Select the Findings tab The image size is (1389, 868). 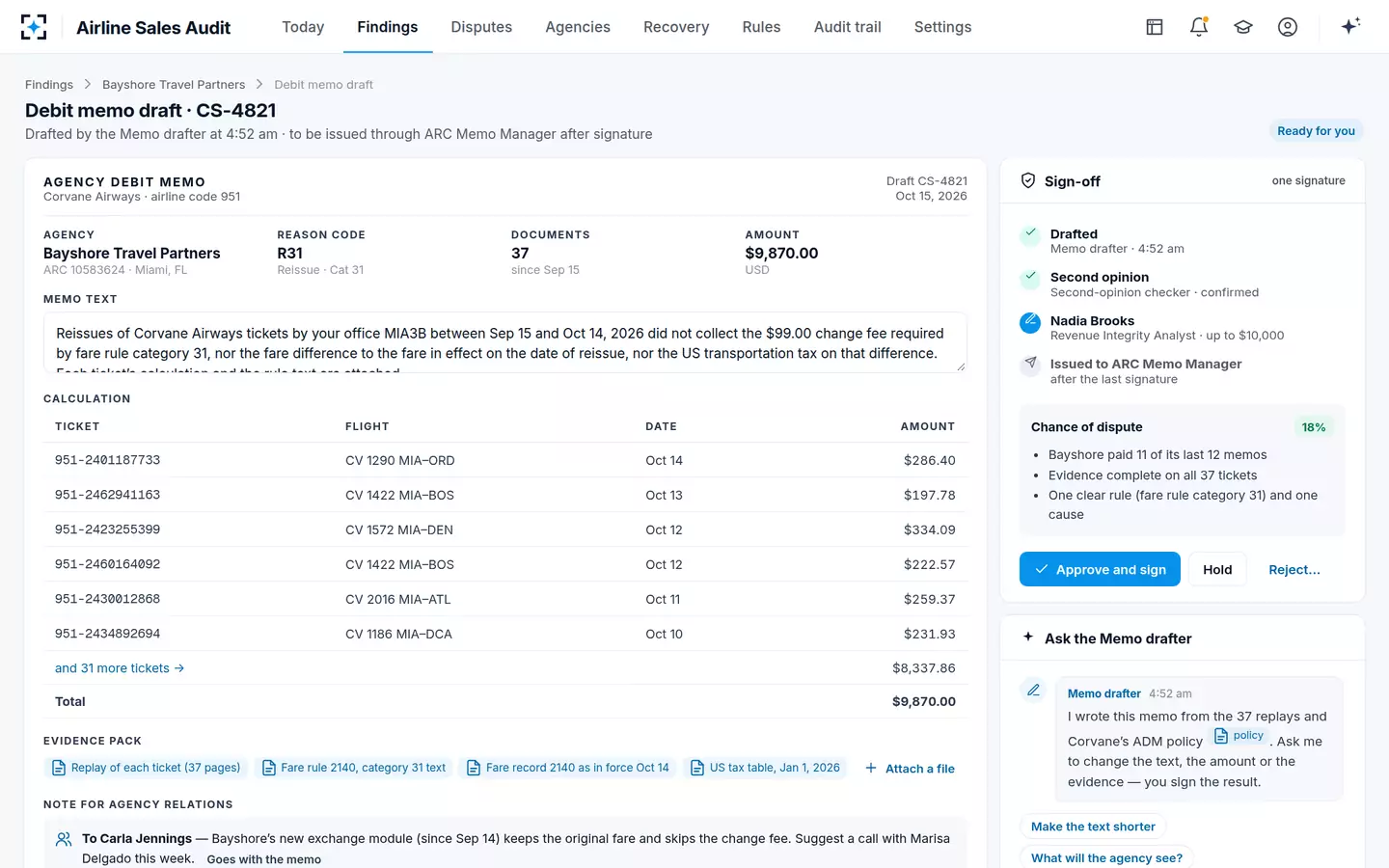(x=388, y=27)
